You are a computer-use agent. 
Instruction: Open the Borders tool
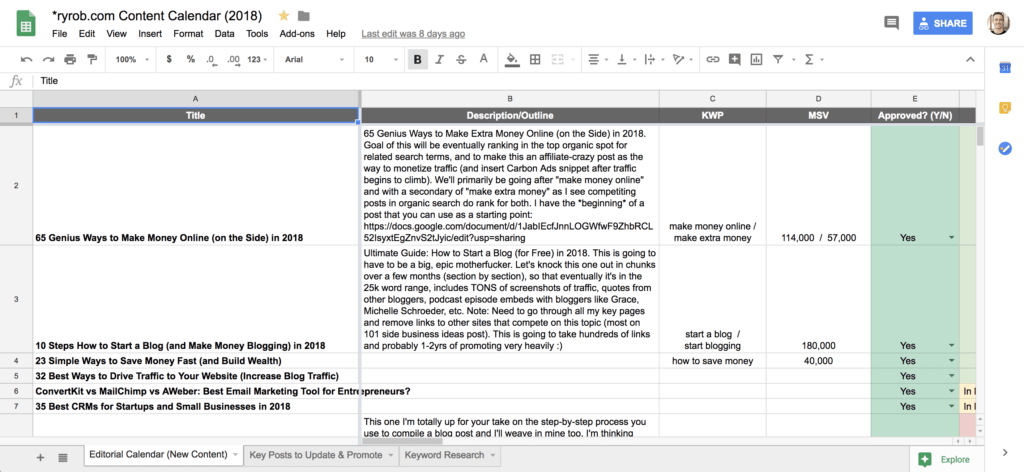point(535,59)
